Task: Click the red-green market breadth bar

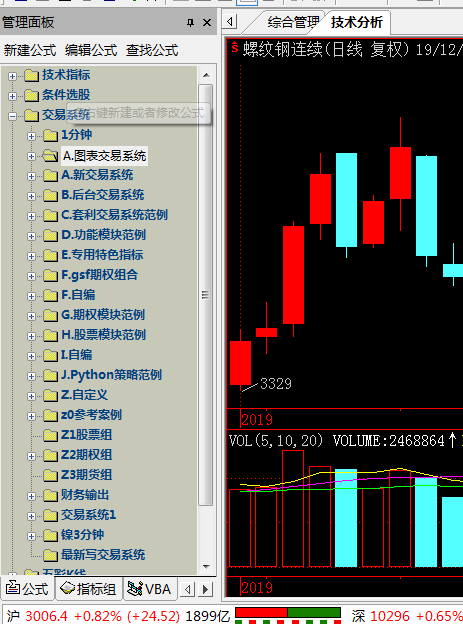Action: tap(288, 612)
